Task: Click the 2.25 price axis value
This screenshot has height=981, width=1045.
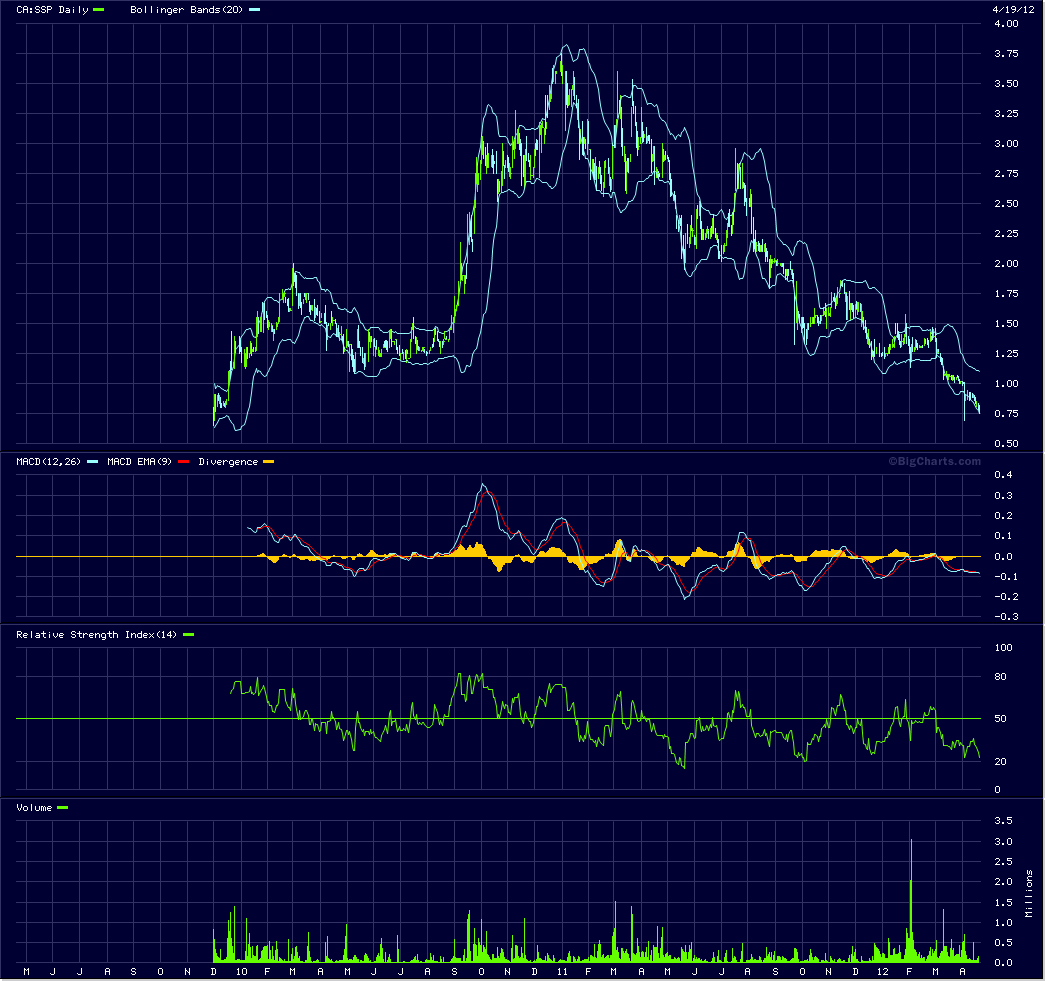Action: click(1006, 234)
